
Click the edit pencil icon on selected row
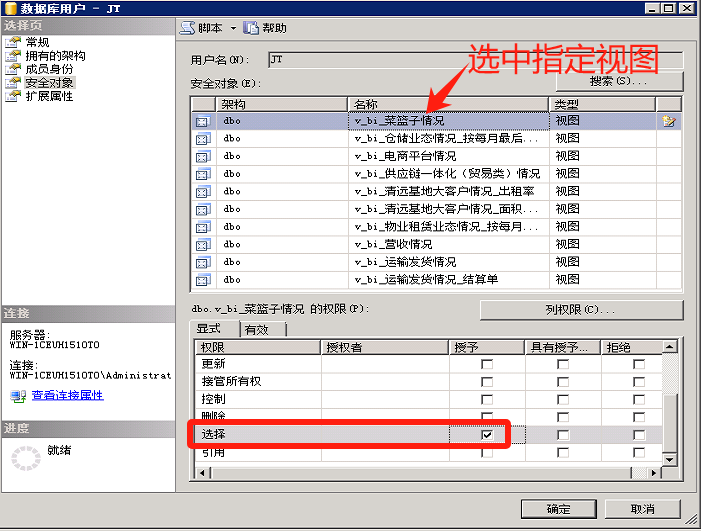[x=669, y=121]
